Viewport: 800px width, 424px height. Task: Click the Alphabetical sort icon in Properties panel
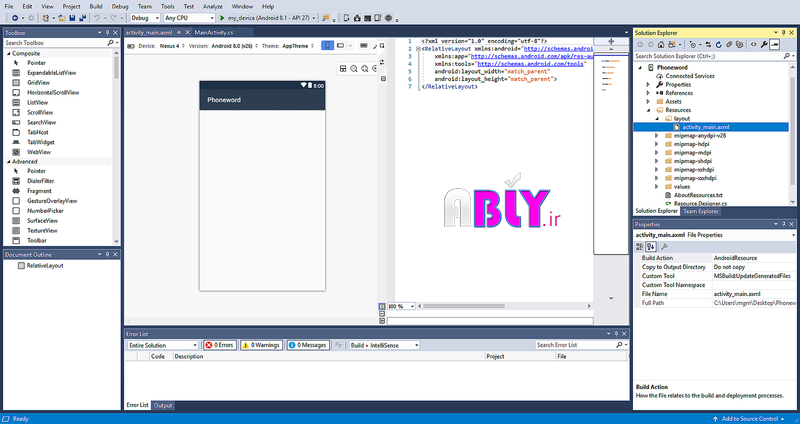651,246
